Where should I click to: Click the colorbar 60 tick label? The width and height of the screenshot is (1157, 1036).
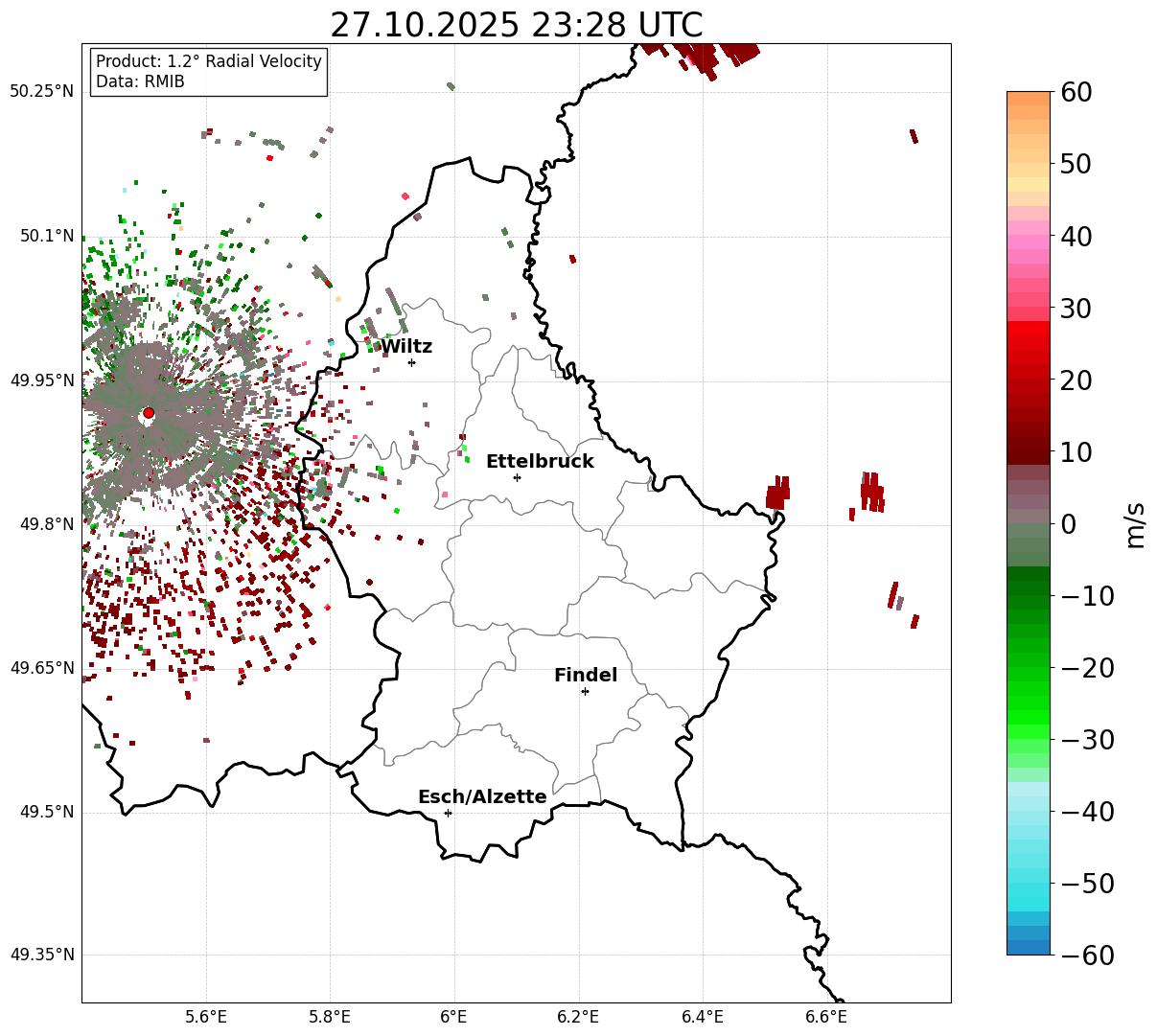coord(1076,92)
